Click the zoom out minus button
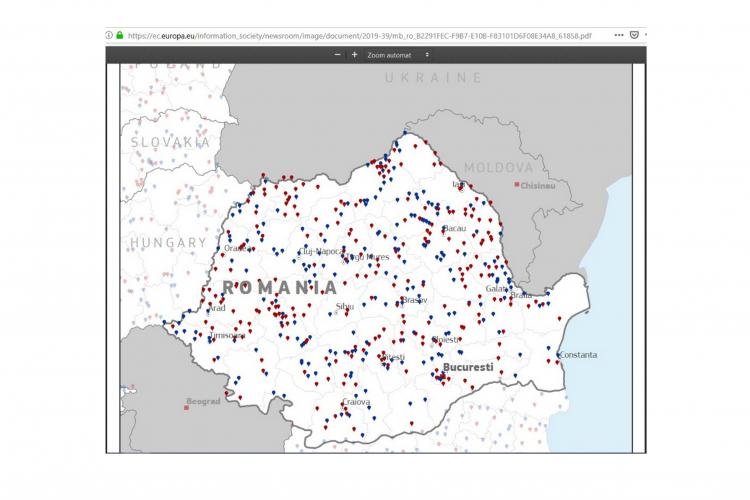Image resolution: width=750 pixels, height=500 pixels. (x=337, y=54)
